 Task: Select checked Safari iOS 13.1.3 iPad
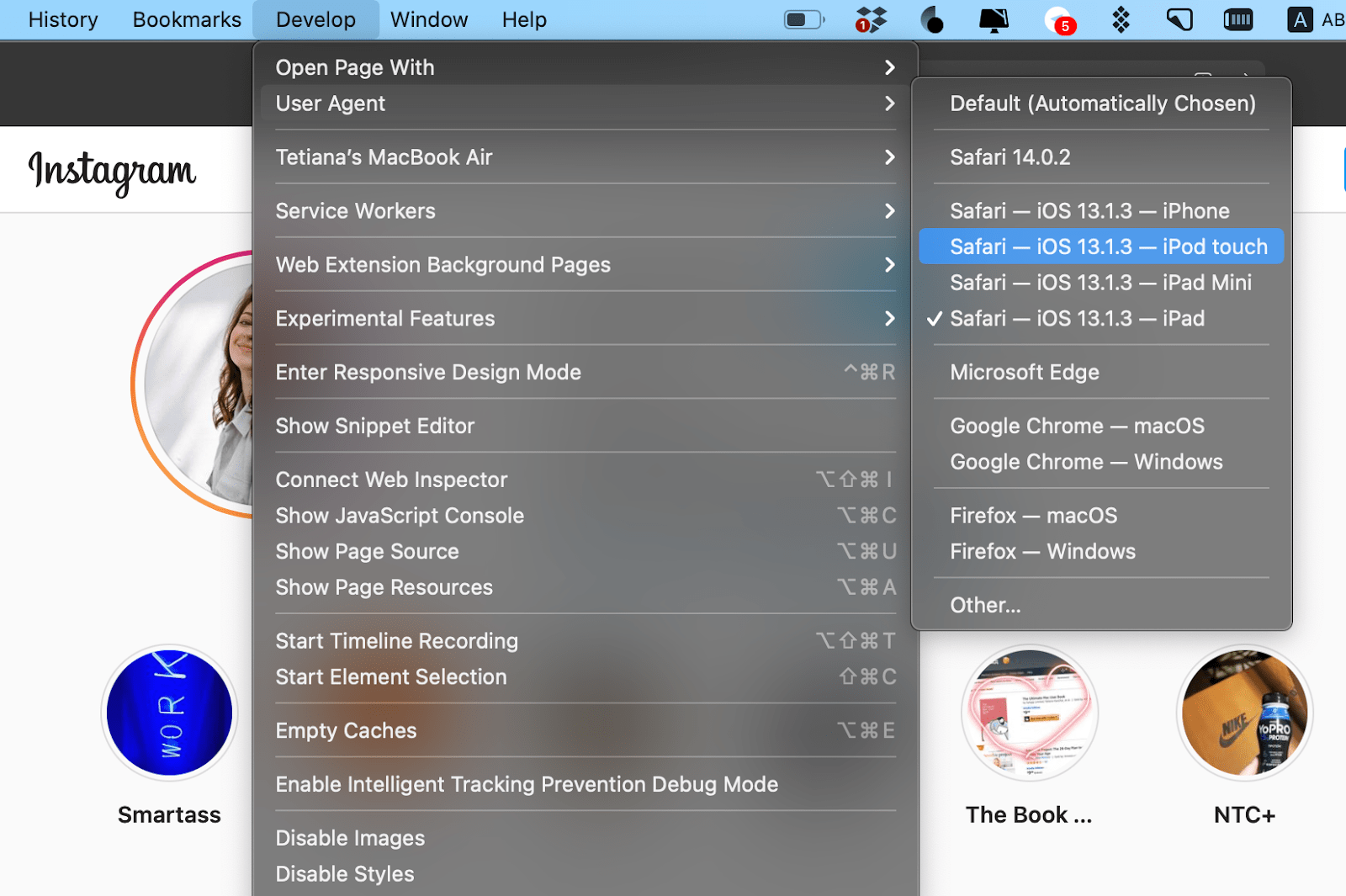coord(1101,319)
